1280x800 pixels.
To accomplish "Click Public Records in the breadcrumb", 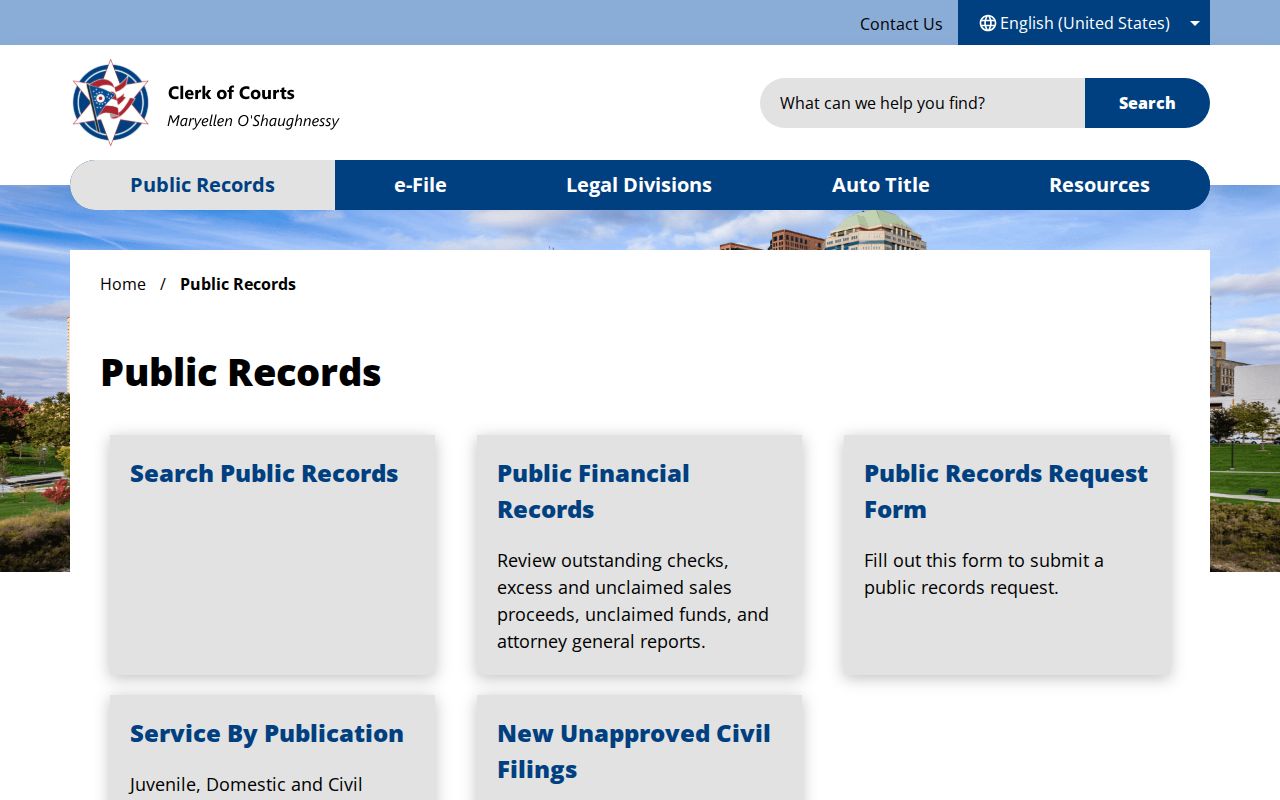I will click(x=238, y=284).
